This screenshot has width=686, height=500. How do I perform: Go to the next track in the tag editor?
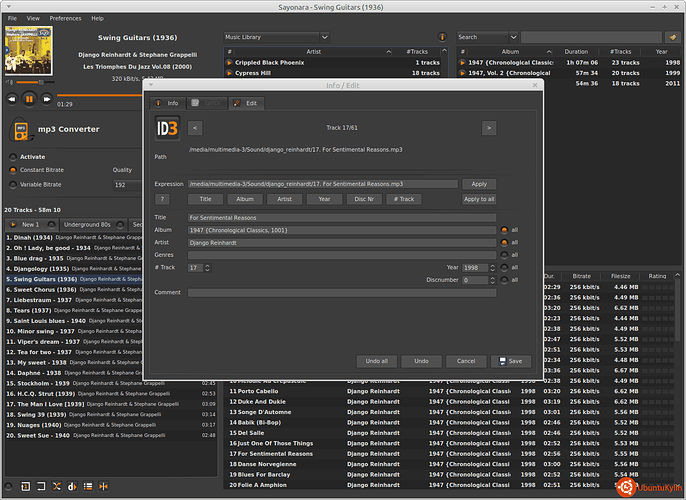tap(489, 128)
